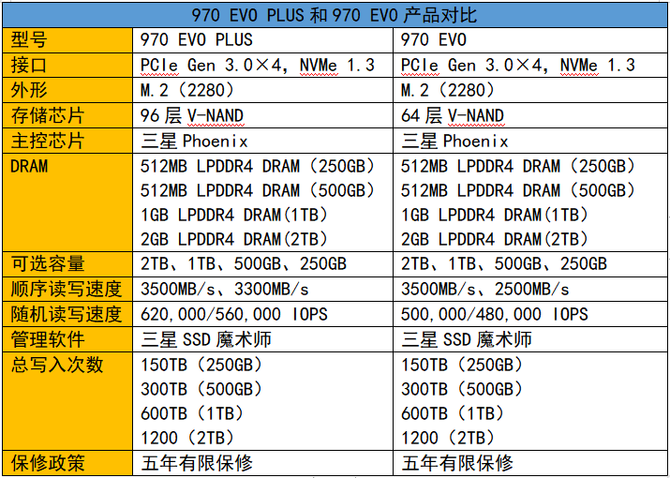Image resolution: width=670 pixels, height=478 pixels.
Task: Click "三星 Phoenix" in the 970 EVO column
Action: tap(455, 141)
